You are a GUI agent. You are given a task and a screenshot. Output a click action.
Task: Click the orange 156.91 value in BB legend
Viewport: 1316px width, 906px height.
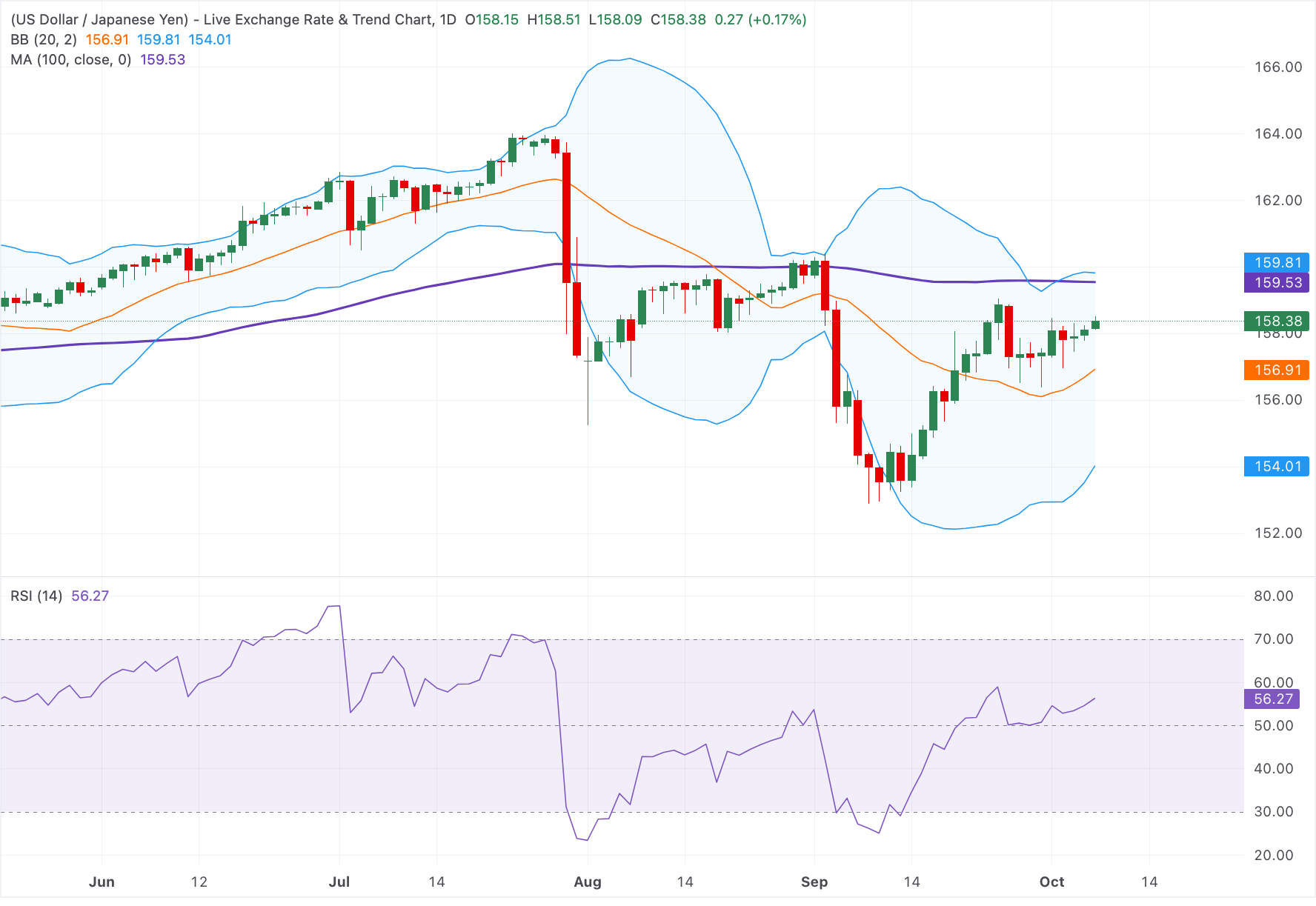tap(107, 39)
